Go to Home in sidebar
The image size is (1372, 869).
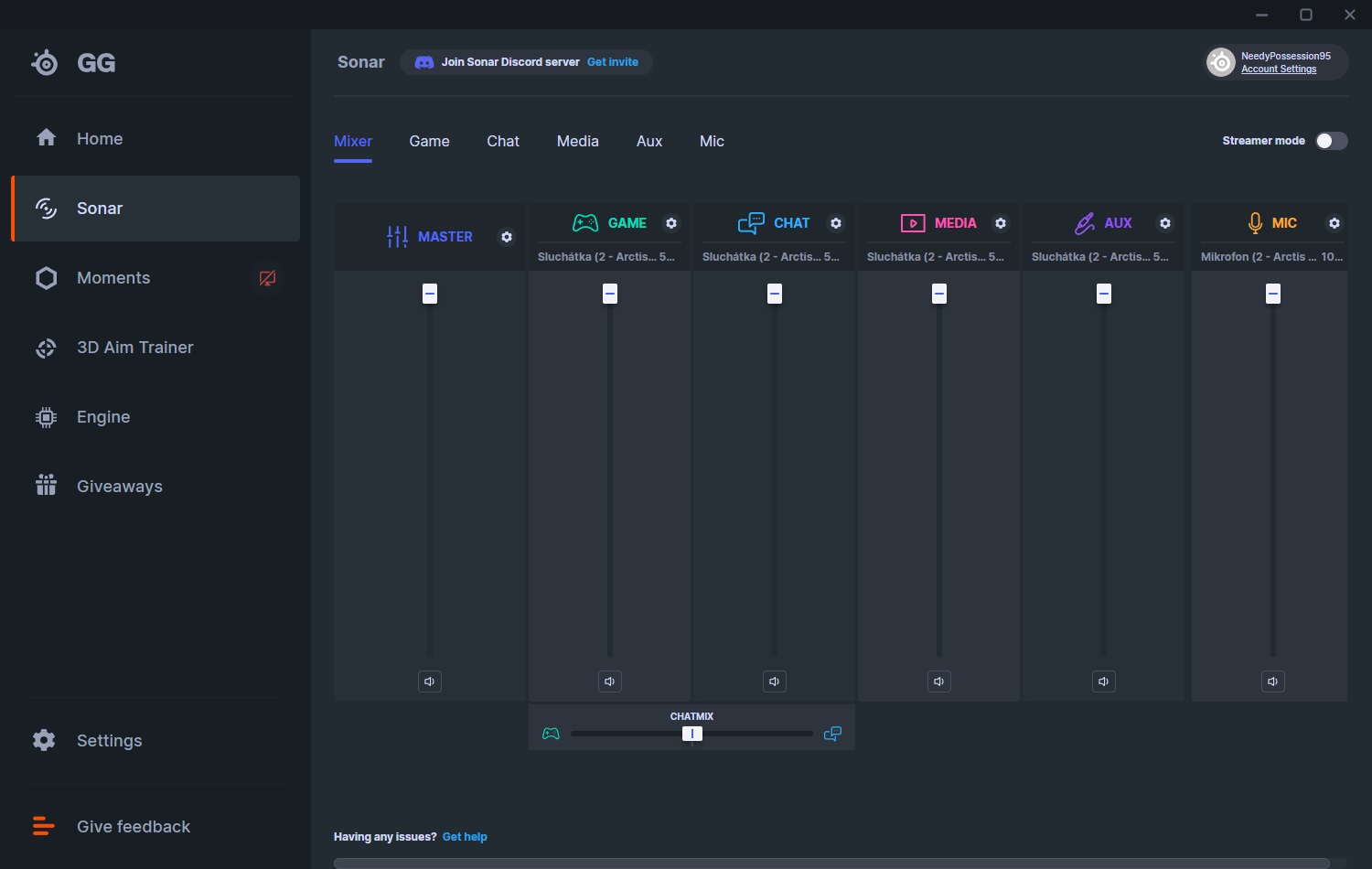click(155, 138)
